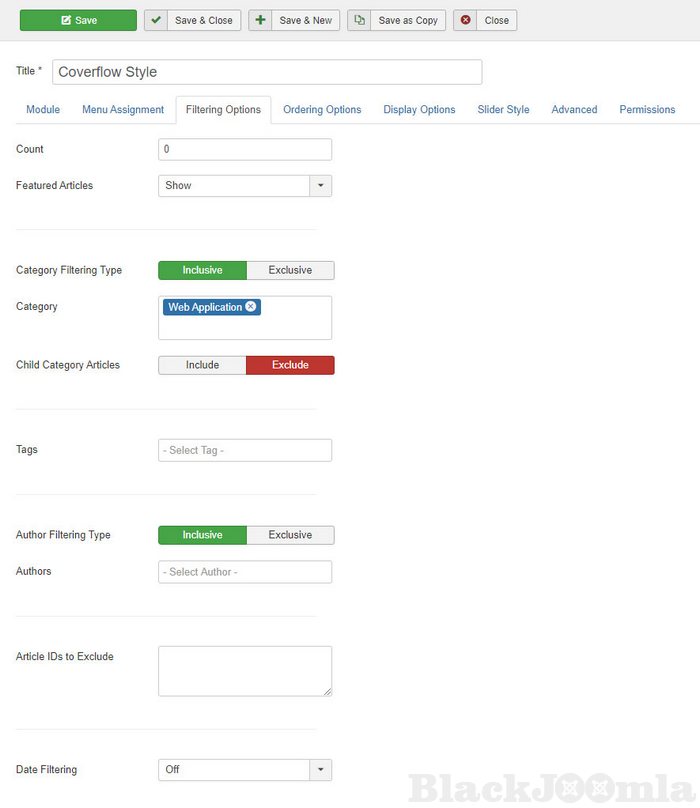This screenshot has height=808, width=700.
Task: Set Category Filtering Type to Exclusive
Action: [x=290, y=270]
